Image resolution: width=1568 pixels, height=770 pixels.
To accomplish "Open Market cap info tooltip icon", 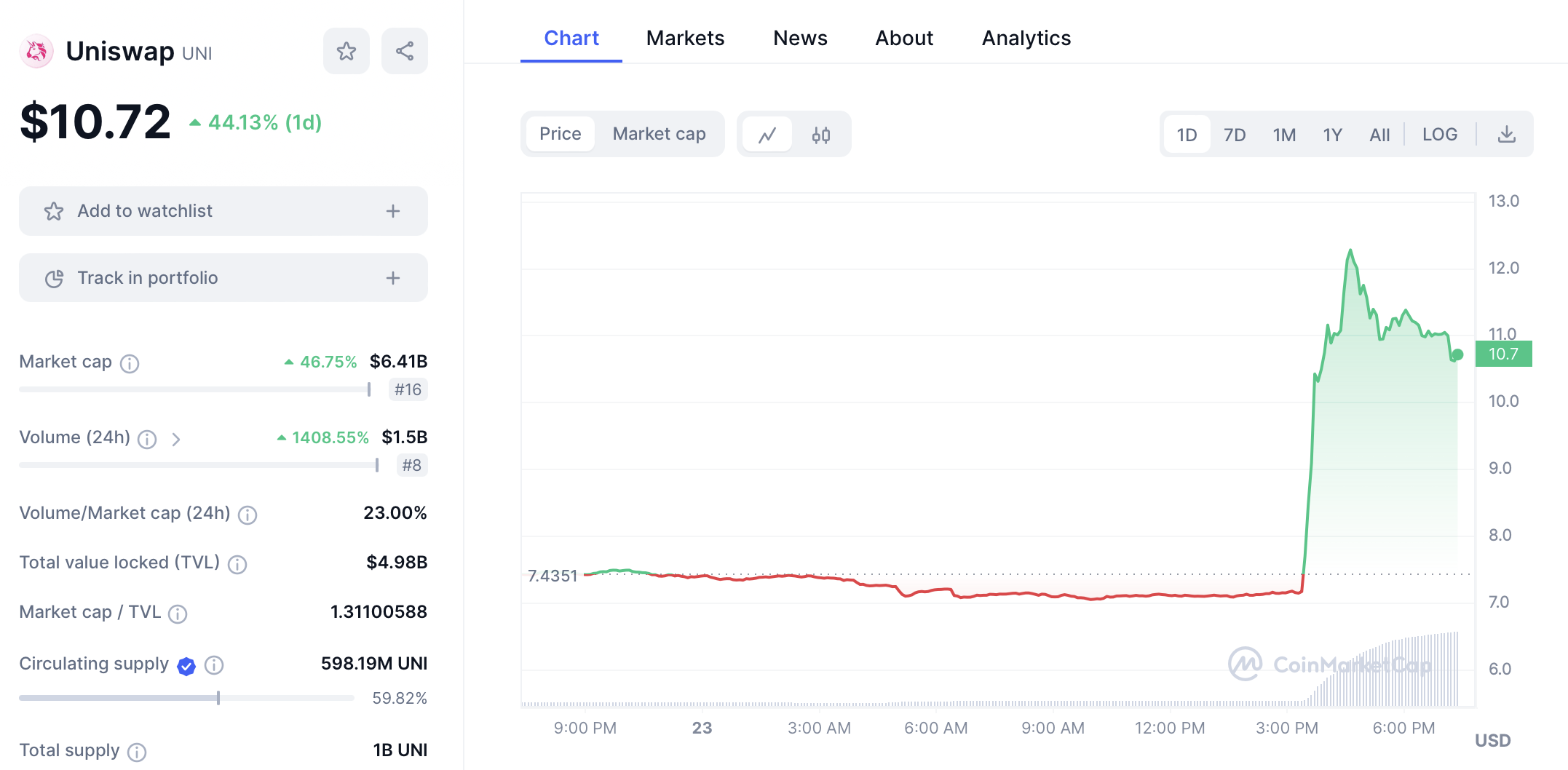I will pos(130,363).
